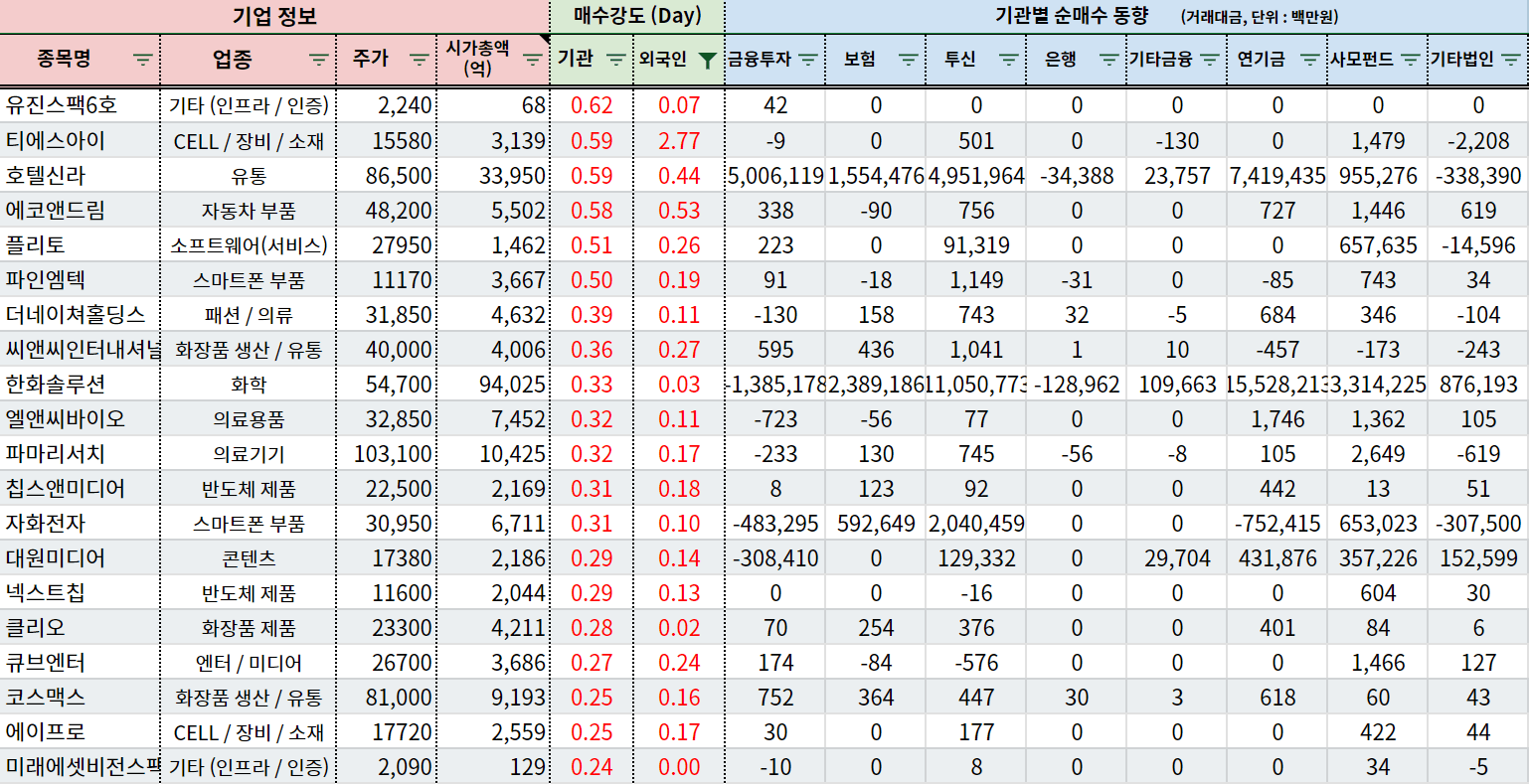Select 금융투자 value -308,410 for 대원미디어
Image resolution: width=1529 pixels, height=784 pixels.
pyautogui.click(x=775, y=557)
